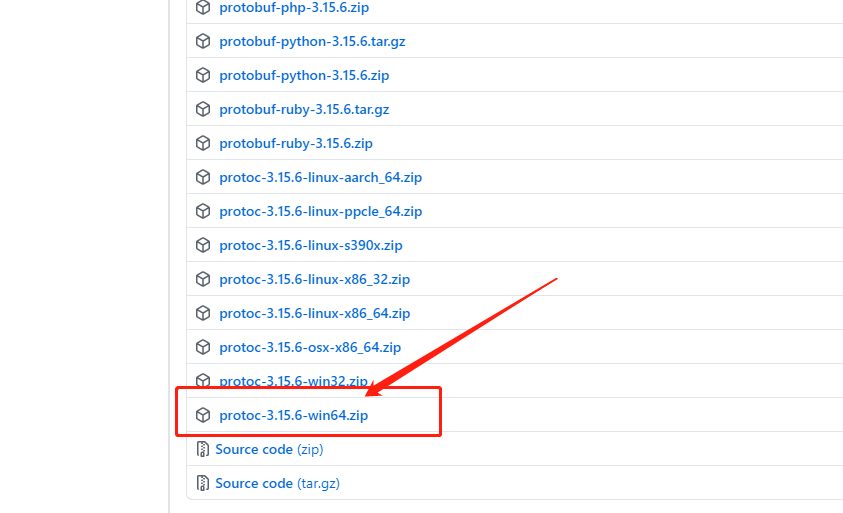This screenshot has height=513, width=843.
Task: Click the protobuf-php-3.15.6.zip link
Action: 295,8
